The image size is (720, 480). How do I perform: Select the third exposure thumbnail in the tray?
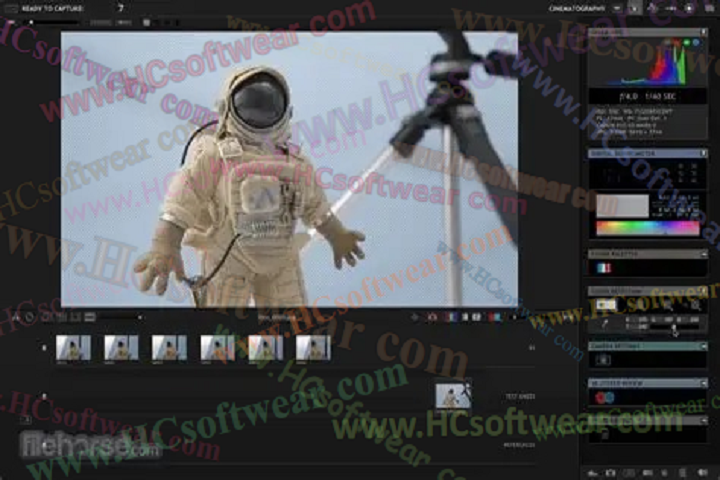[x=169, y=348]
